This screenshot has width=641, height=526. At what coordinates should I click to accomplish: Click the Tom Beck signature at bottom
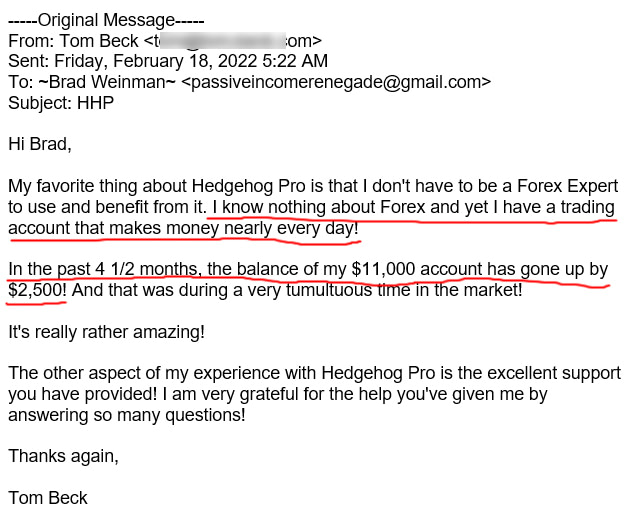[x=50, y=498]
